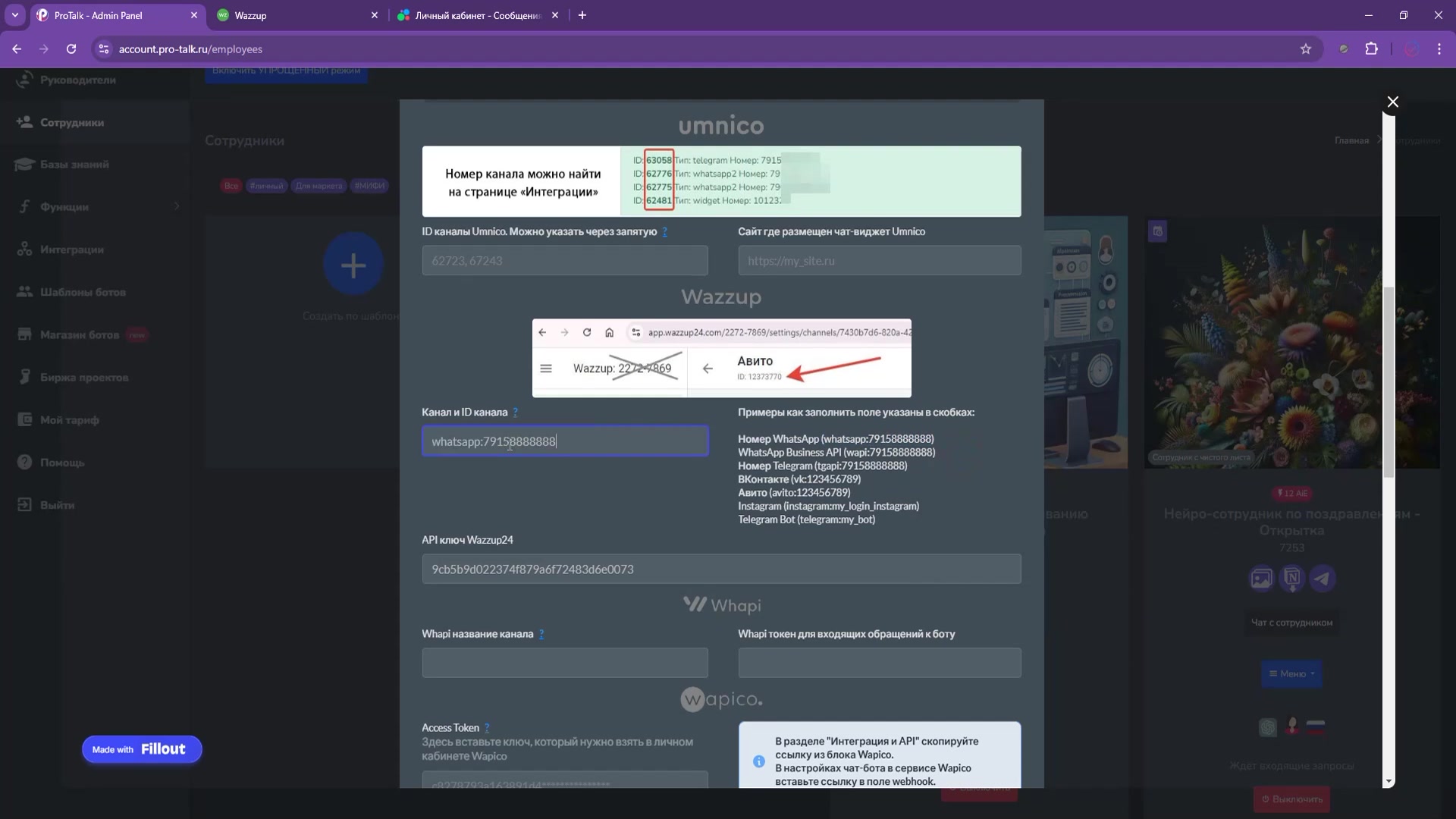The width and height of the screenshot is (1456, 819).
Task: Click the green extension icon in toolbar
Action: [1344, 49]
